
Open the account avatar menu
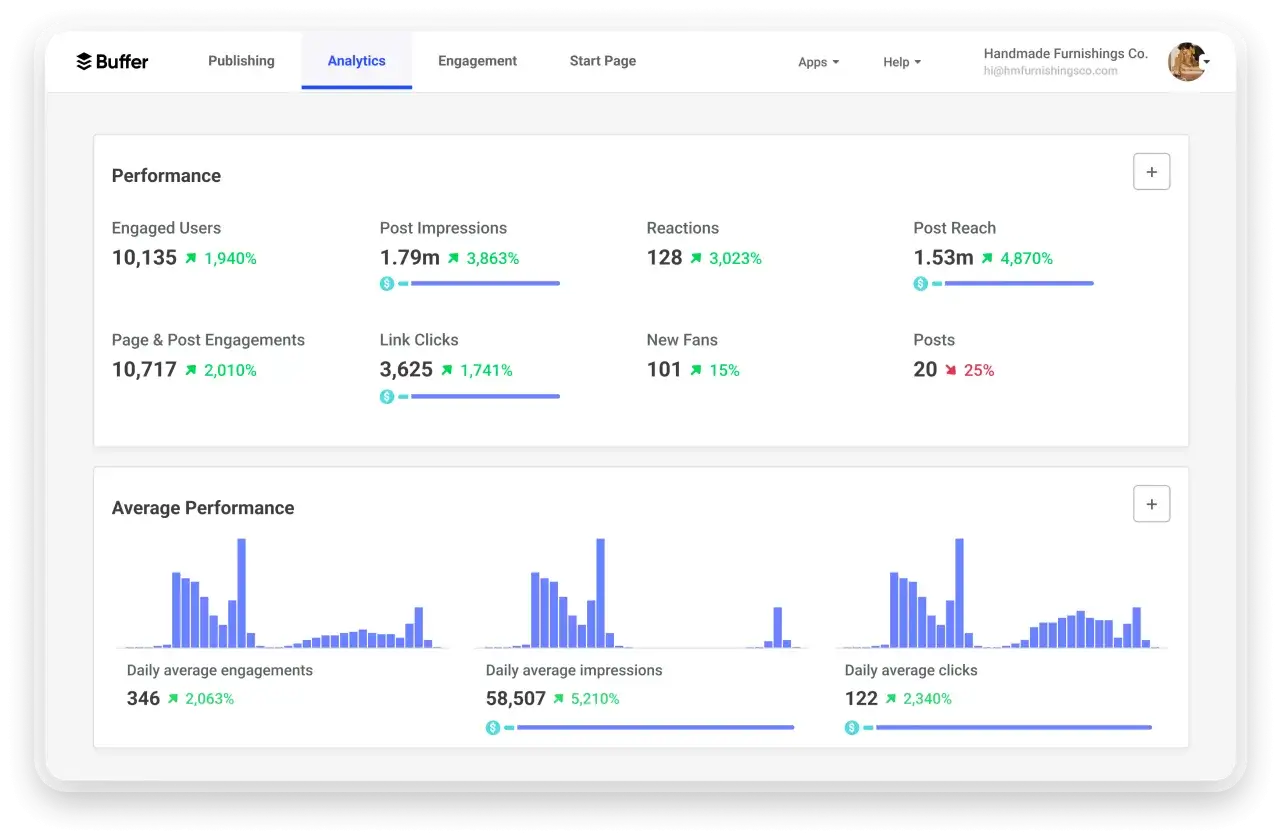1188,62
